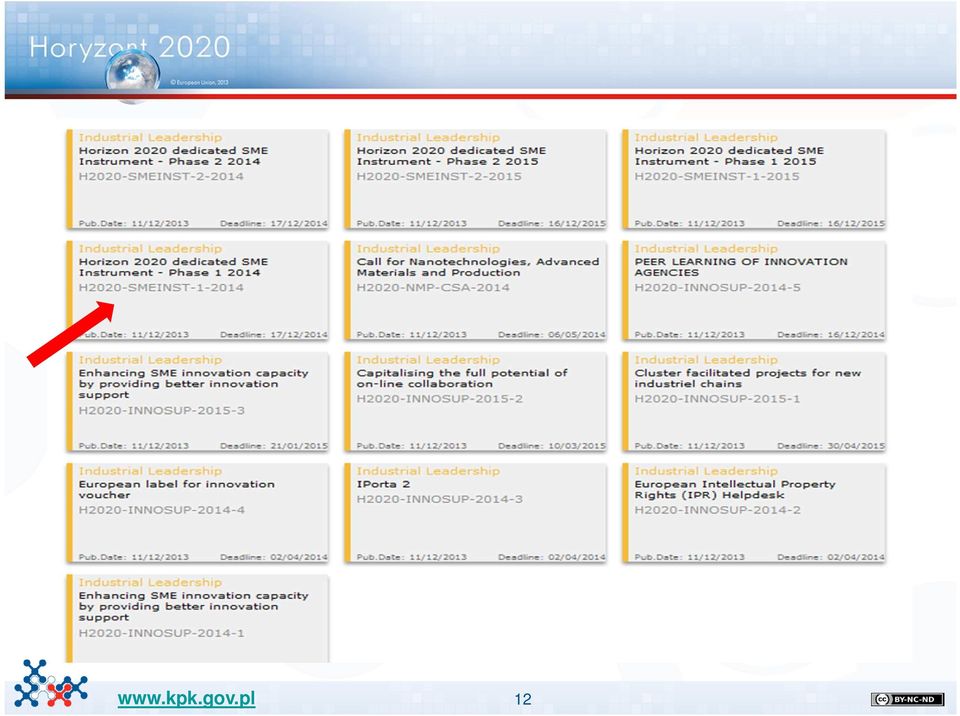Click title 'Call for Nanotechnologies, Advanced Materials and Production'
Viewport: 960px width, 716px height.
(478, 267)
